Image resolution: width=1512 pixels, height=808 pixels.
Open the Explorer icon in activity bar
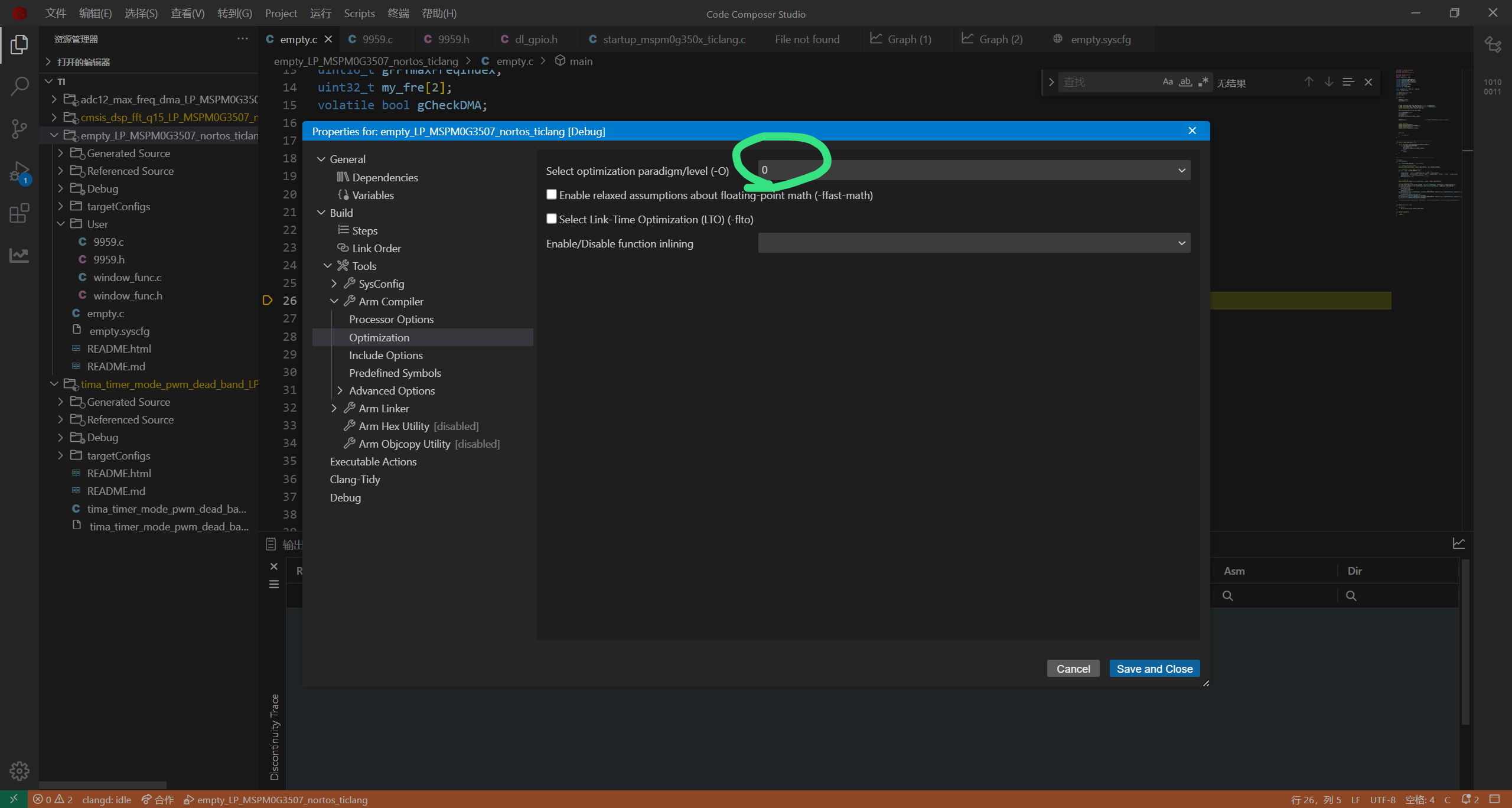point(19,44)
